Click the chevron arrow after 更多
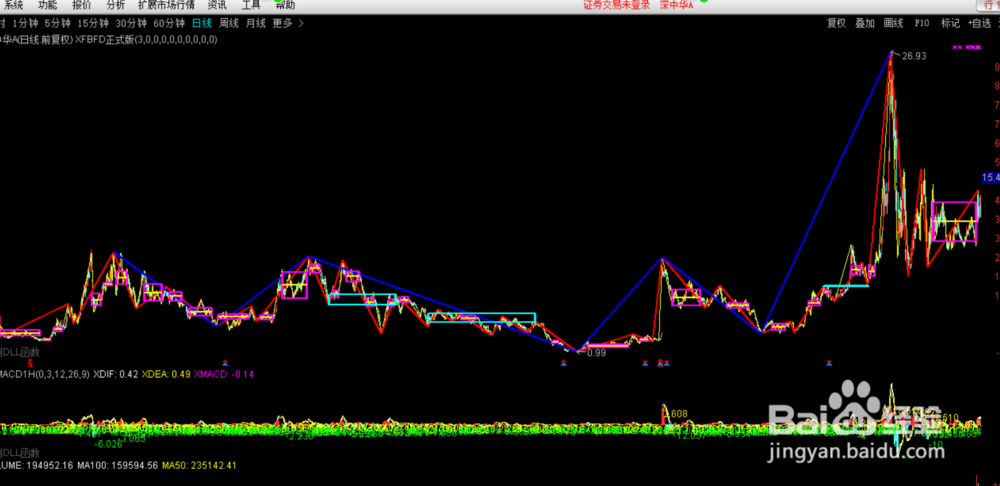 [x=301, y=24]
